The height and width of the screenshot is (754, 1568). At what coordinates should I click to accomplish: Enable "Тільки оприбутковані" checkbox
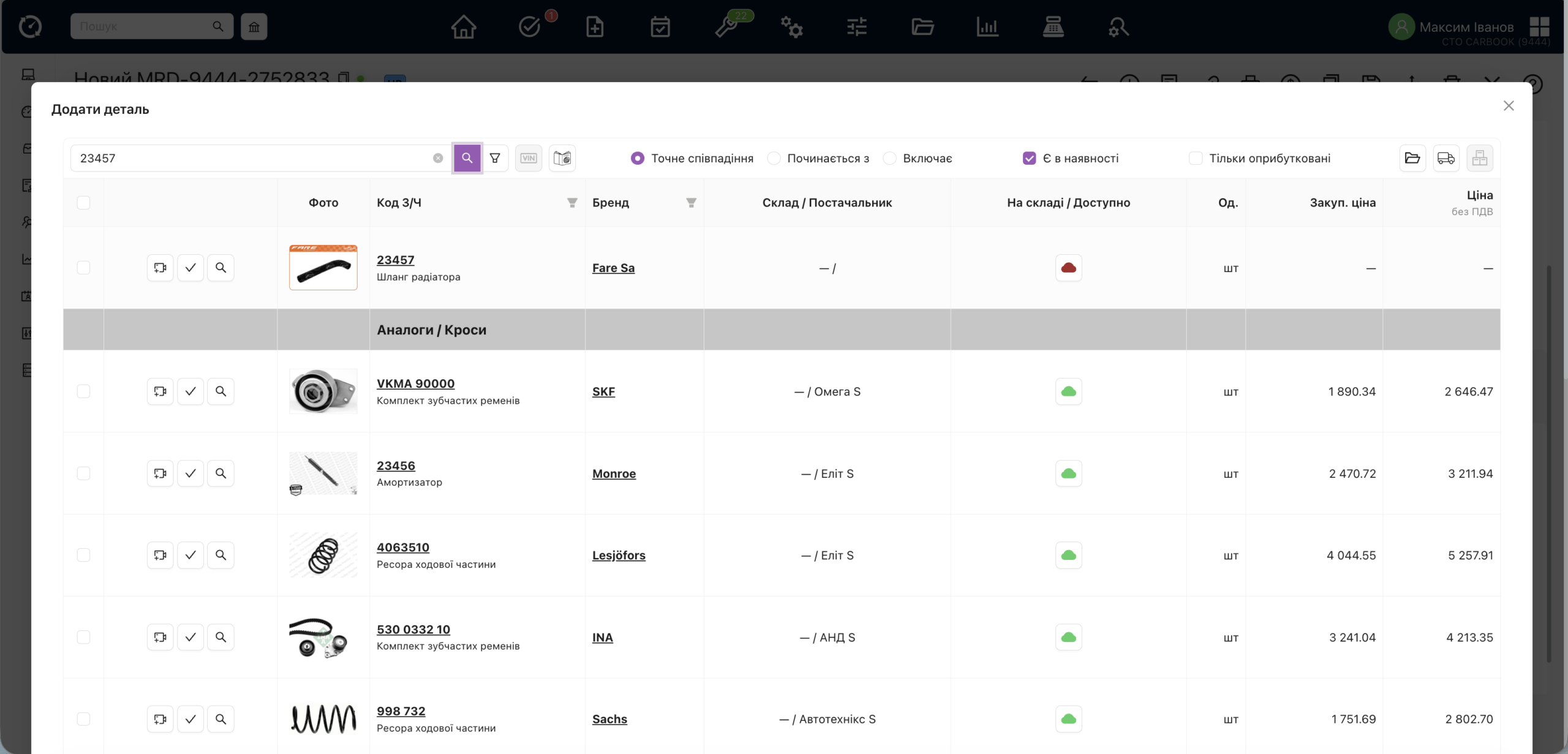tap(1195, 158)
